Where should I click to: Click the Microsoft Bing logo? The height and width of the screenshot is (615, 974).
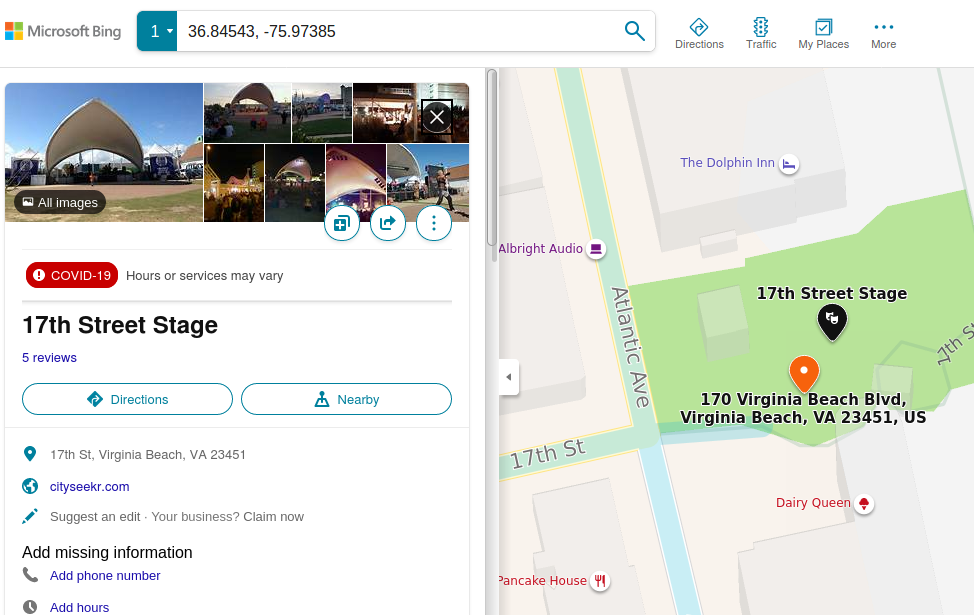63,31
